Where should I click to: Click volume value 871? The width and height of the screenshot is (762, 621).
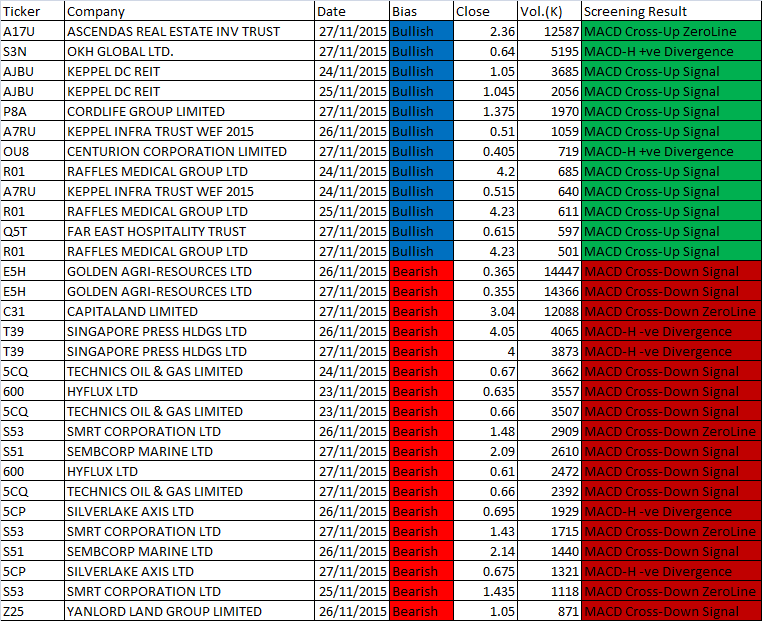[x=549, y=611]
